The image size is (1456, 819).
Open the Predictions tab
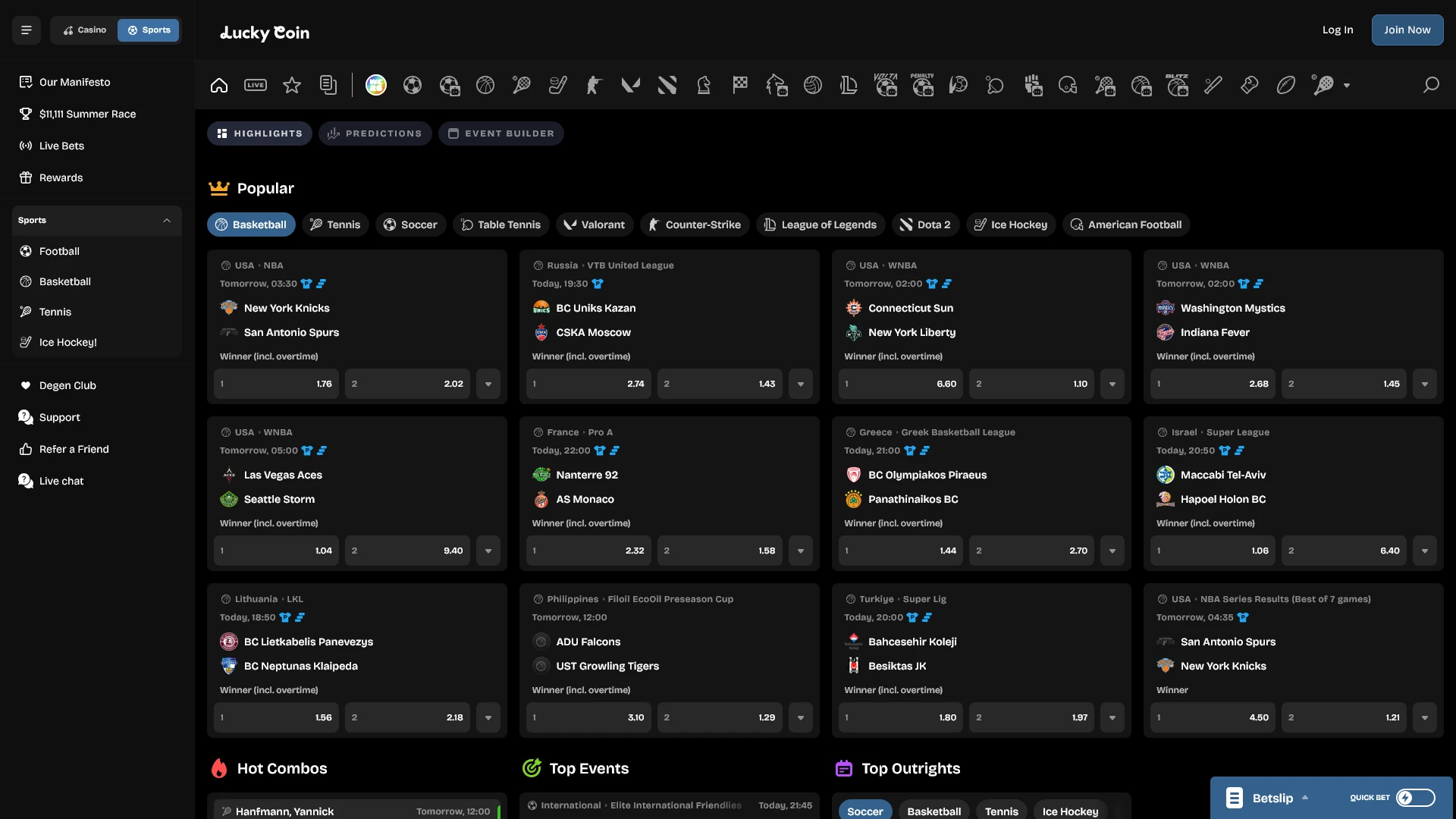coord(375,133)
